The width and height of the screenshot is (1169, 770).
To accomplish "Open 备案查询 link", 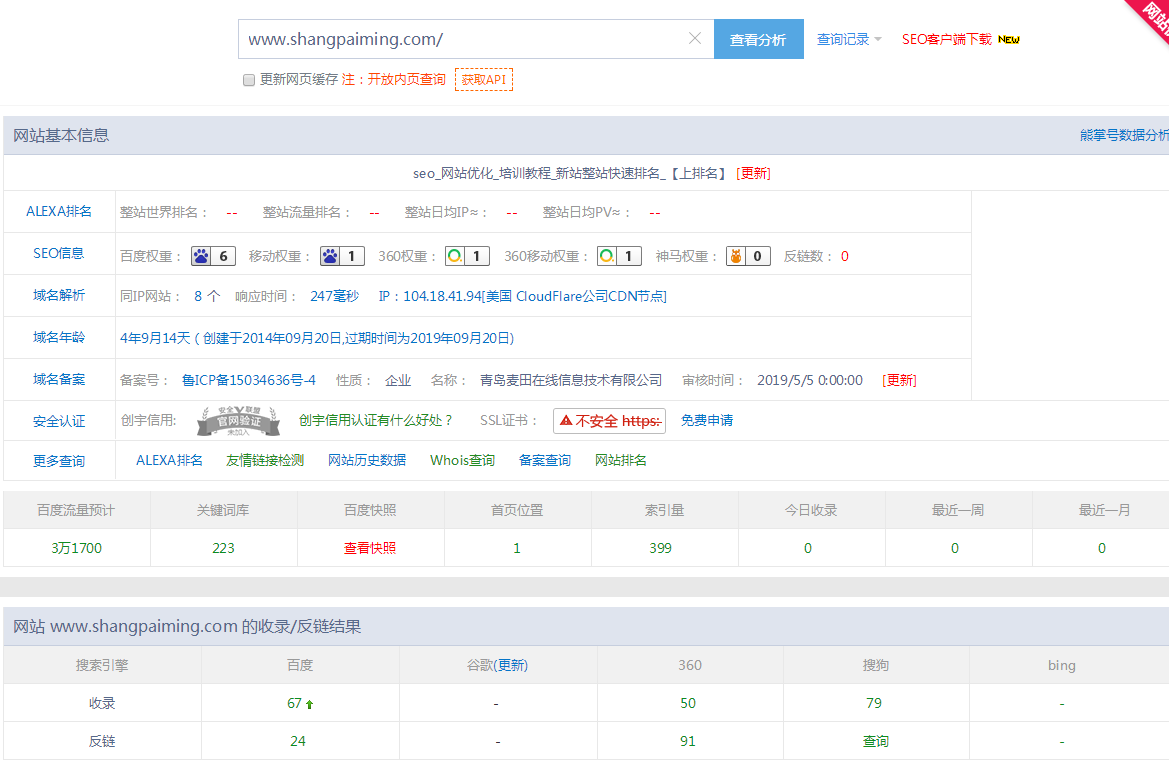I will click(544, 461).
